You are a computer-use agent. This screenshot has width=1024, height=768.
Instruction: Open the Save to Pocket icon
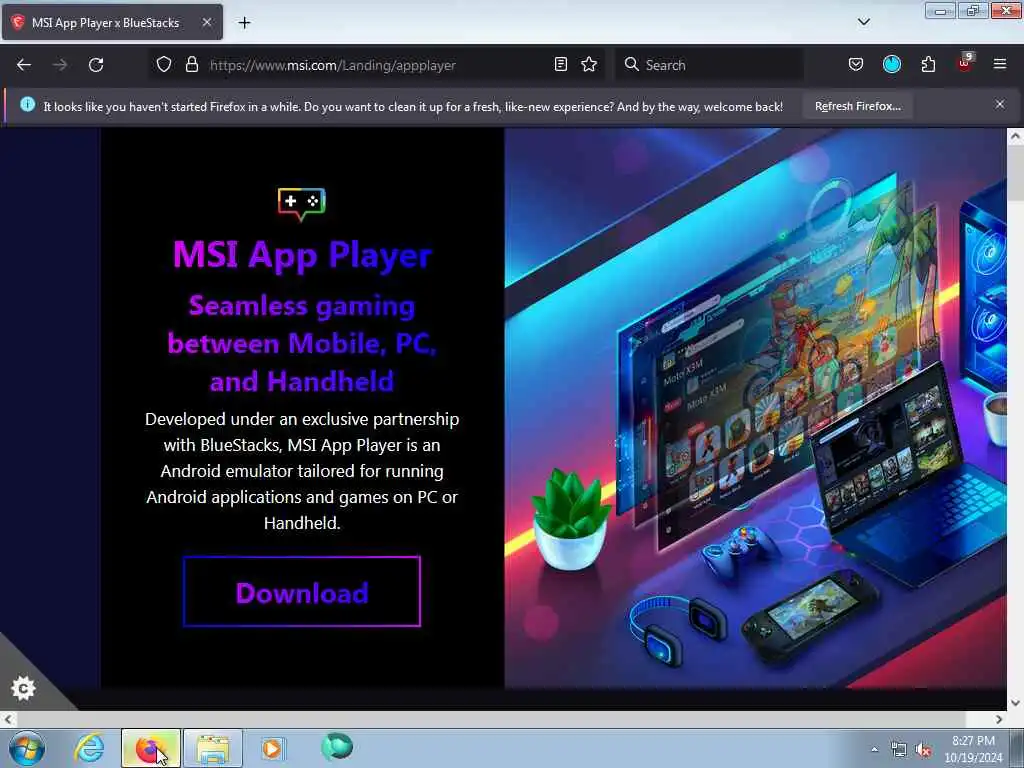(856, 64)
